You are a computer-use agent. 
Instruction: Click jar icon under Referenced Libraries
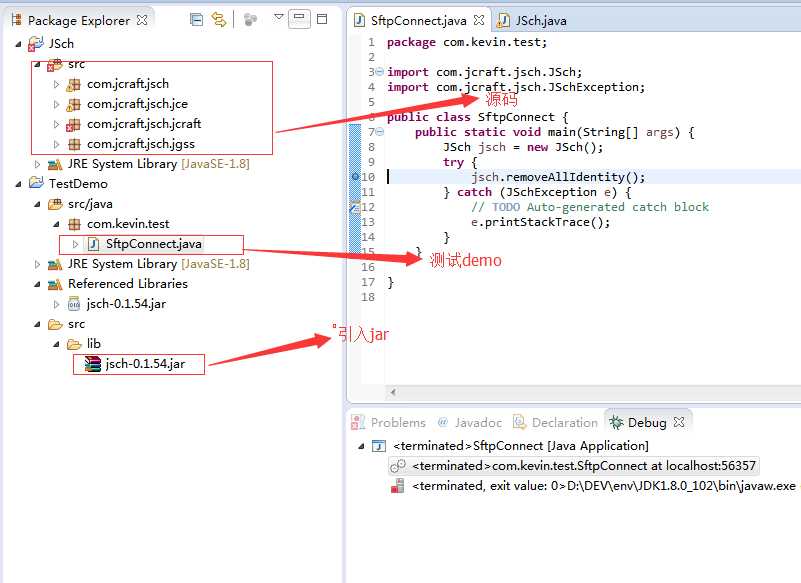coord(74,304)
